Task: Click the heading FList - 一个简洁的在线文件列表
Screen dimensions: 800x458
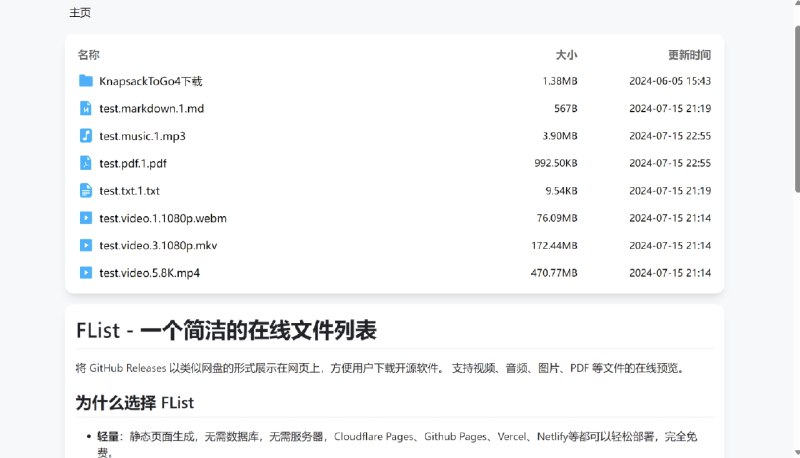Action: [x=226, y=330]
